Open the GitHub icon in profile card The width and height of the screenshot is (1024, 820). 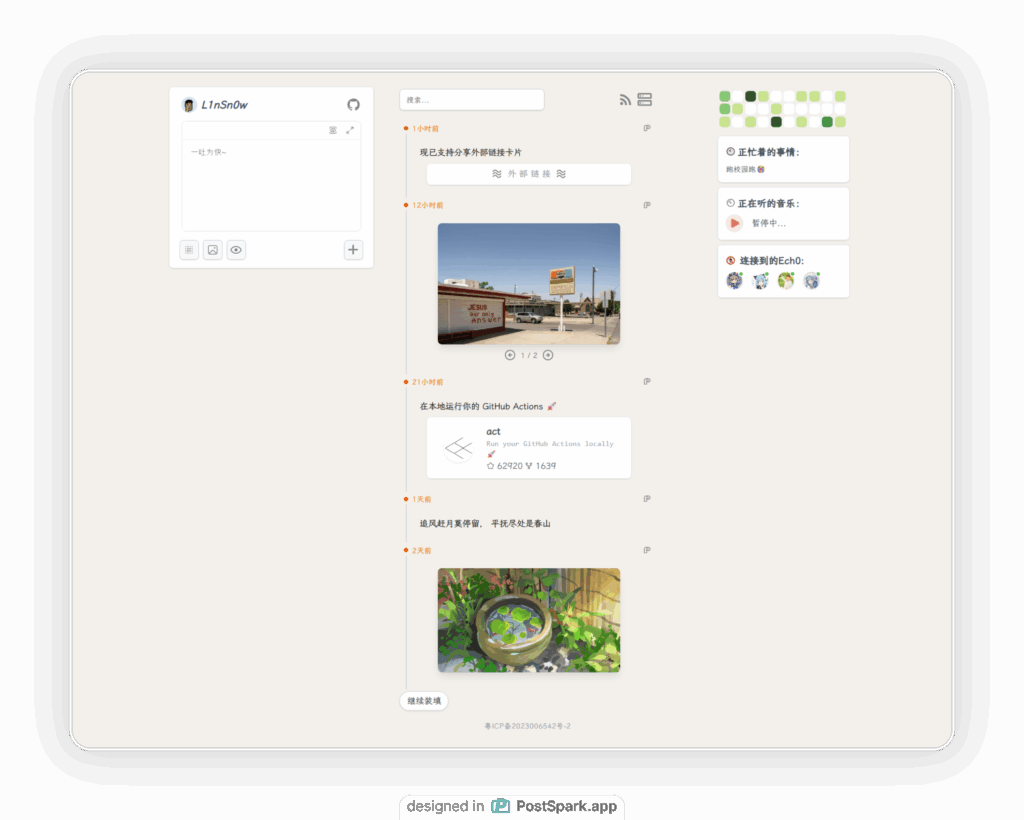[353, 105]
